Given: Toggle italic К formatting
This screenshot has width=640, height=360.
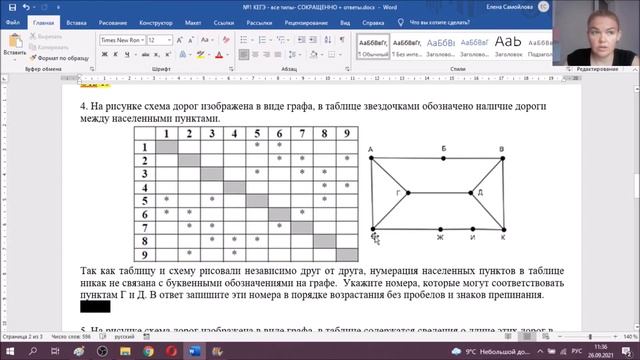Looking at the screenshot, I should (116, 54).
